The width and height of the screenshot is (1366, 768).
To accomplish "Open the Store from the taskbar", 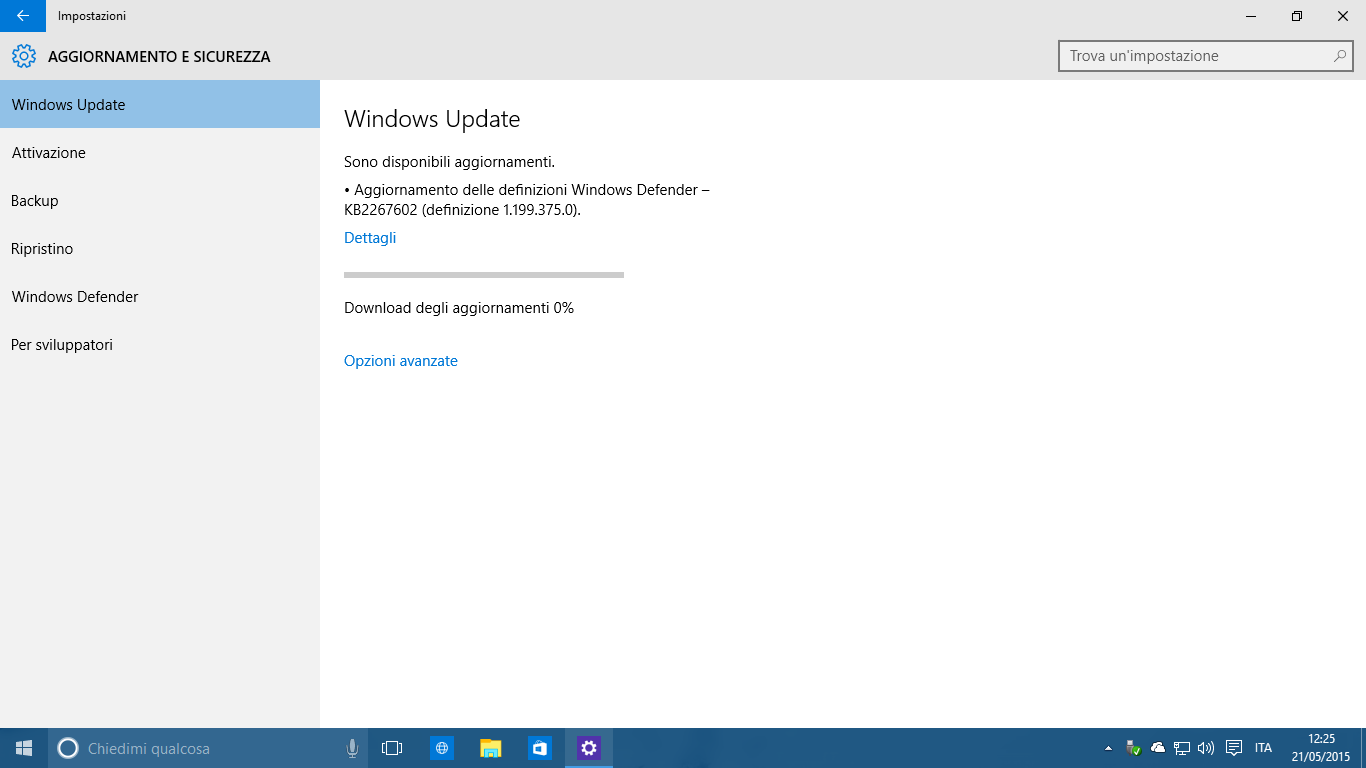I will click(540, 748).
